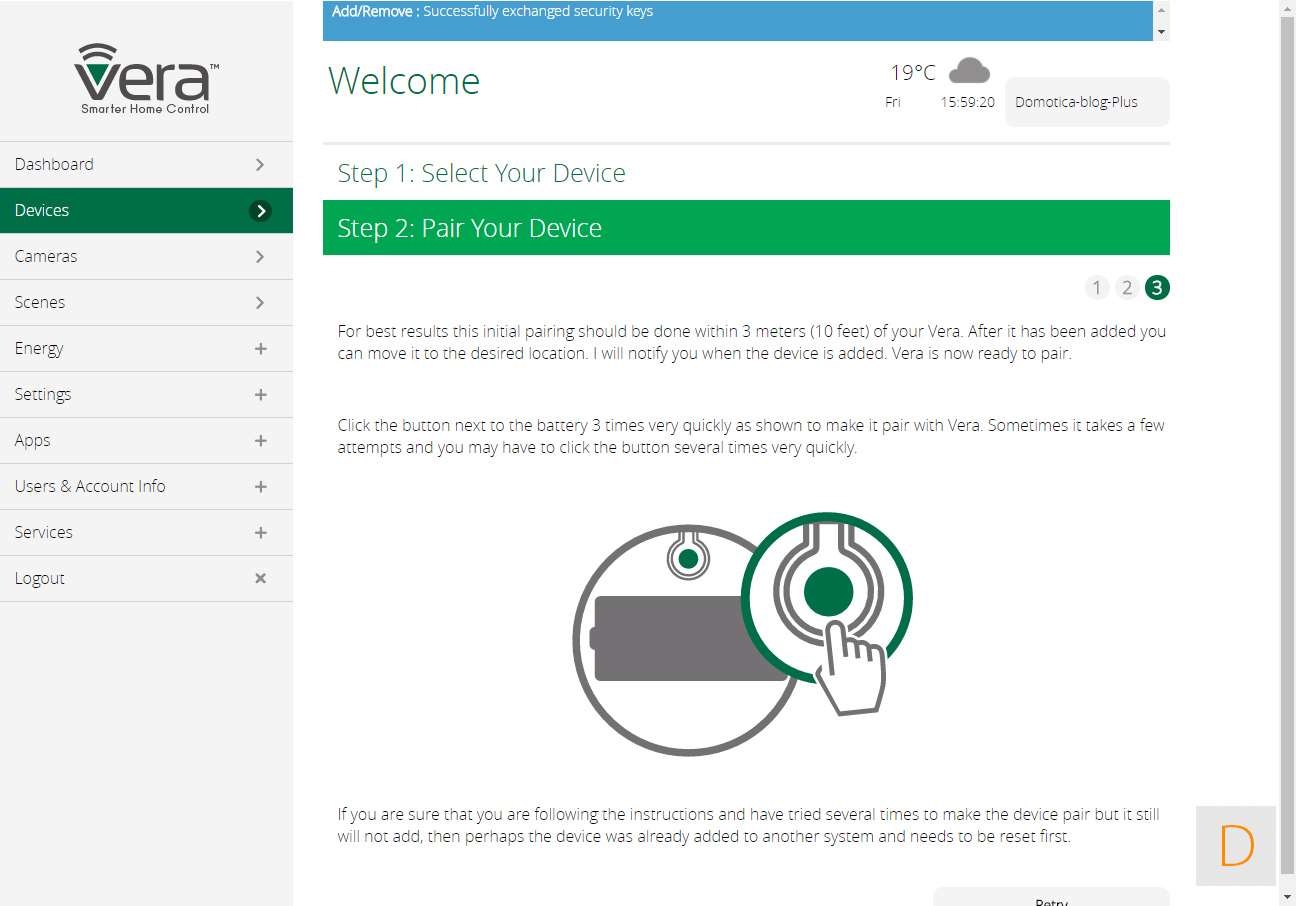Click the orange D badge icon

pos(1236,846)
